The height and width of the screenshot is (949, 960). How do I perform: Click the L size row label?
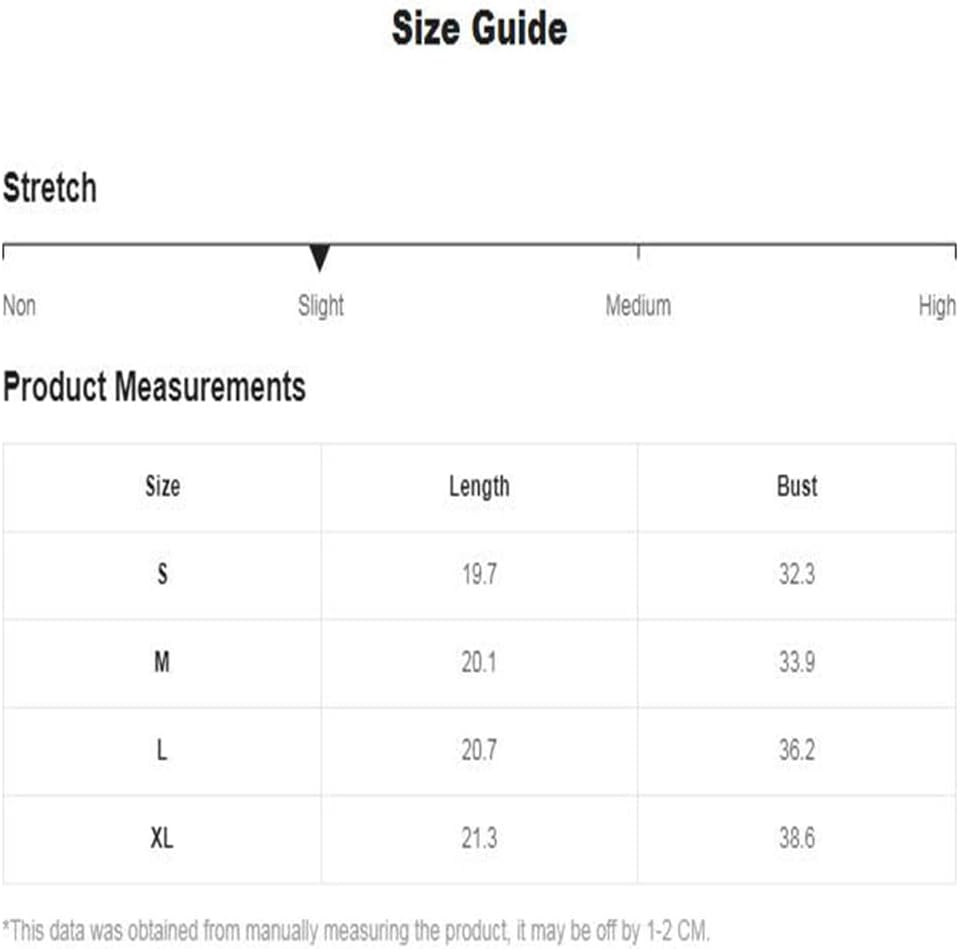(162, 749)
